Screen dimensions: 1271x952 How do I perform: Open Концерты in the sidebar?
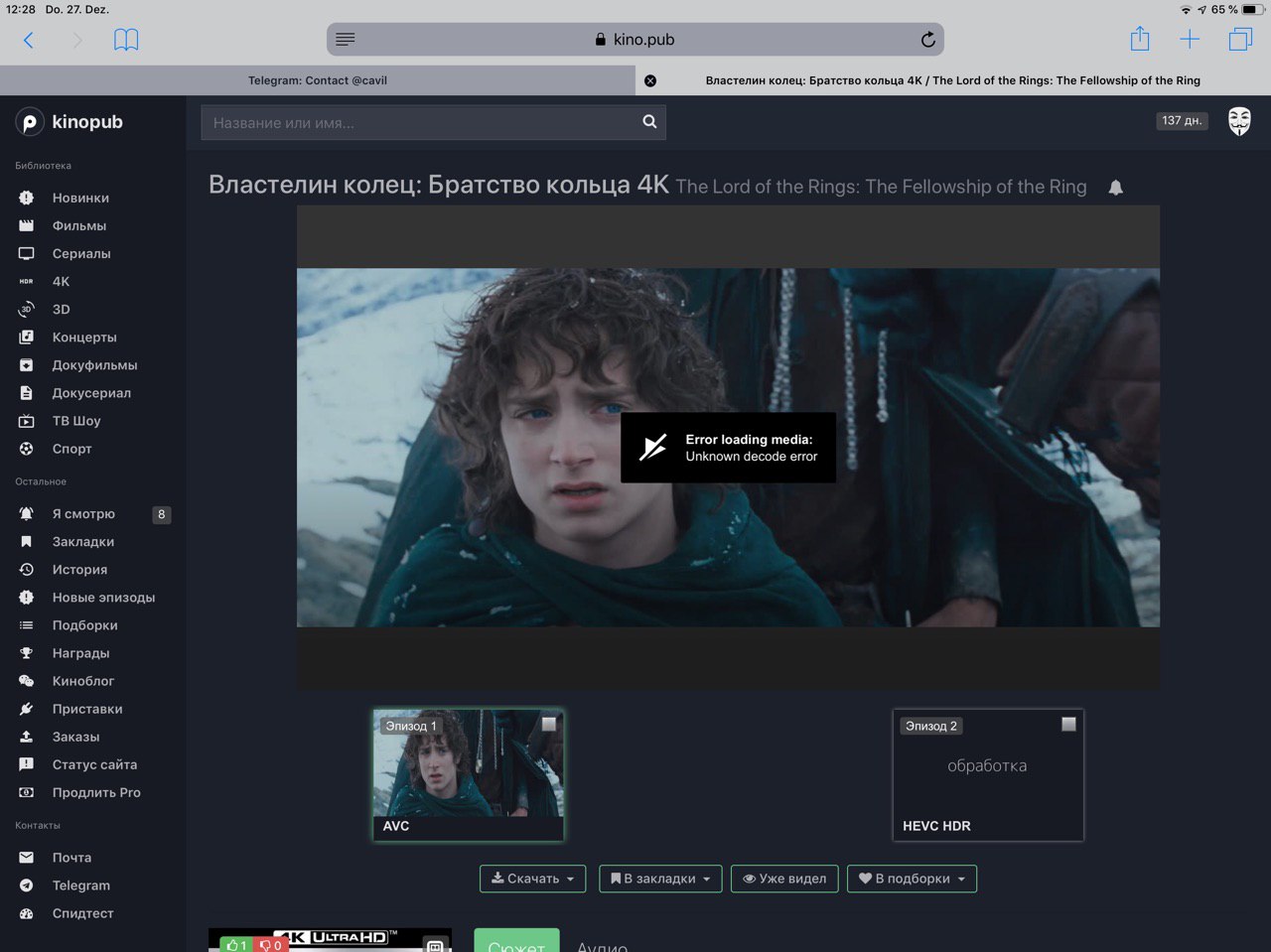click(x=84, y=337)
